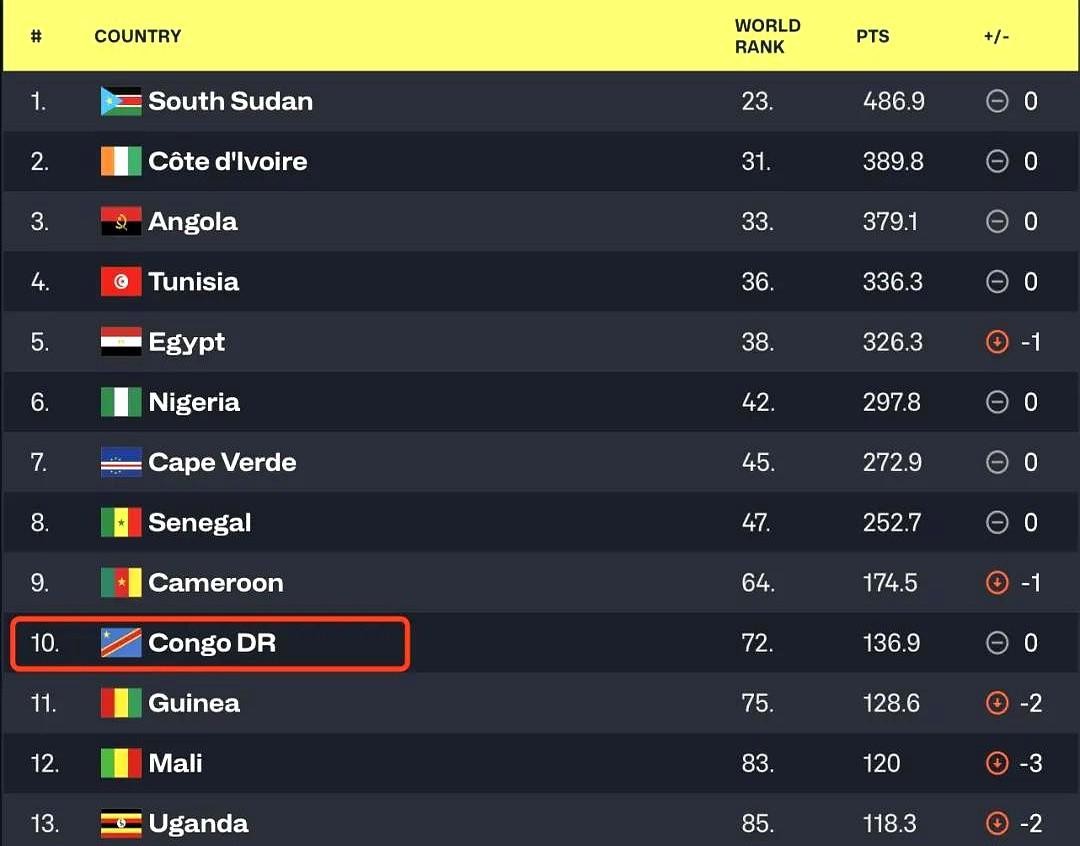Click Mali's red down-arrow change indicator
1080x846 pixels.
click(997, 763)
